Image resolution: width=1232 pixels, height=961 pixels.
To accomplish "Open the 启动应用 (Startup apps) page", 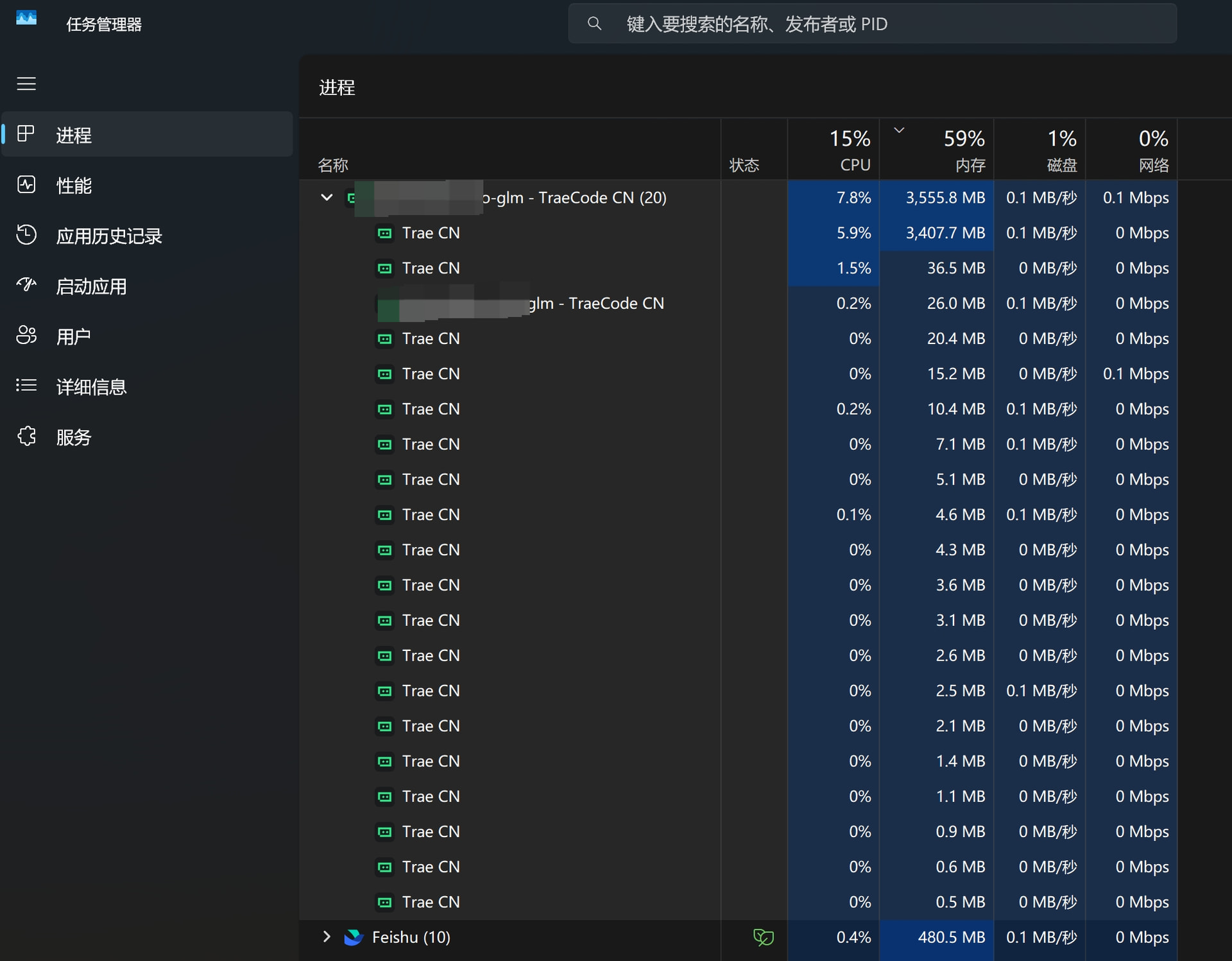I will [x=148, y=286].
